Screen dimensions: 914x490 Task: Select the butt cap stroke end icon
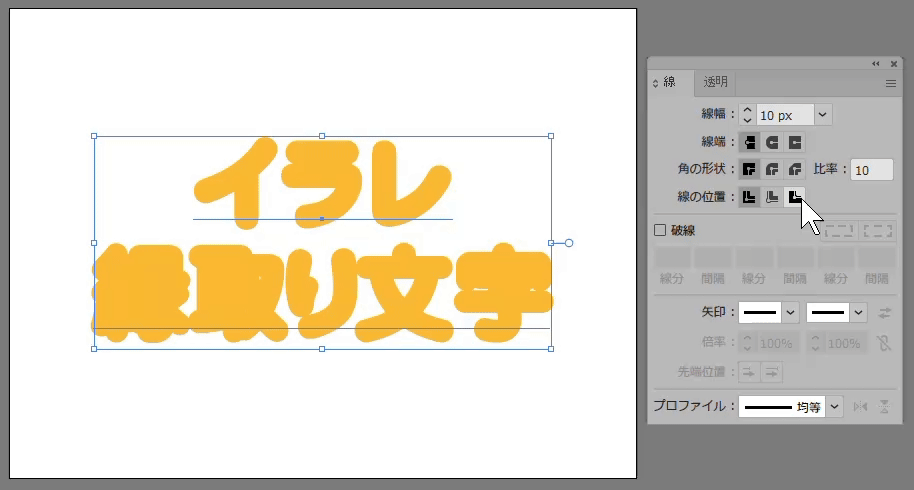749,142
